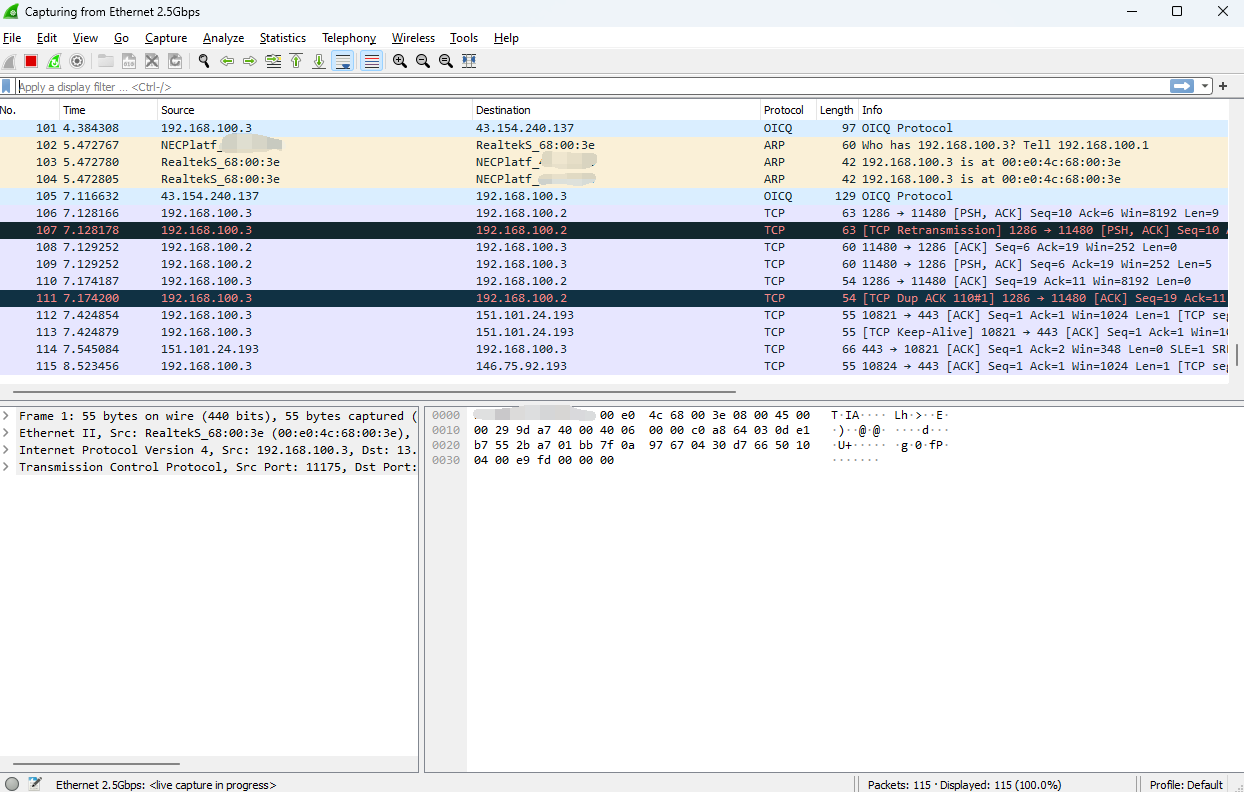Click the Reload capture file icon

(x=175, y=62)
